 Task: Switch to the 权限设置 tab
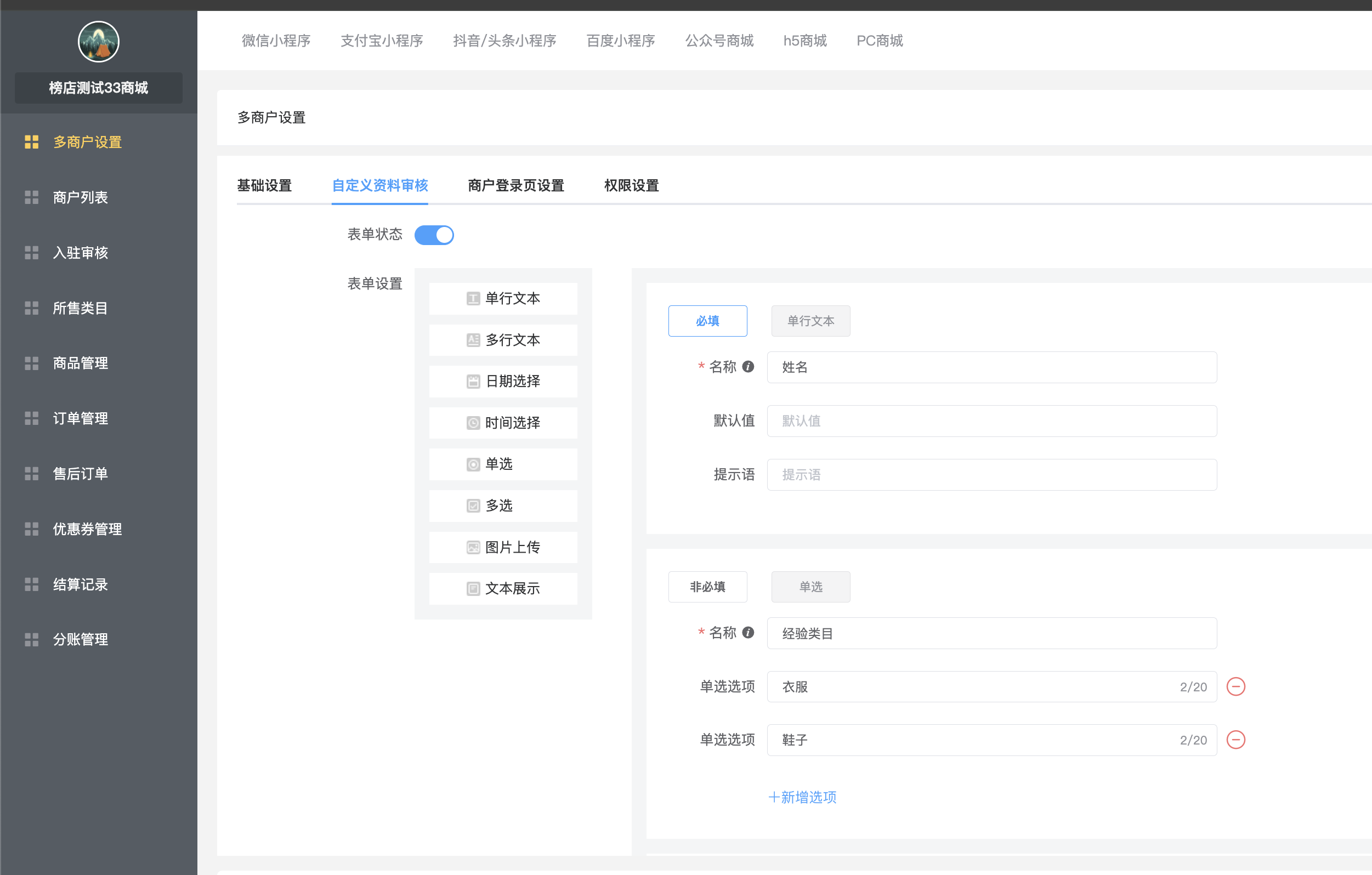(x=631, y=186)
